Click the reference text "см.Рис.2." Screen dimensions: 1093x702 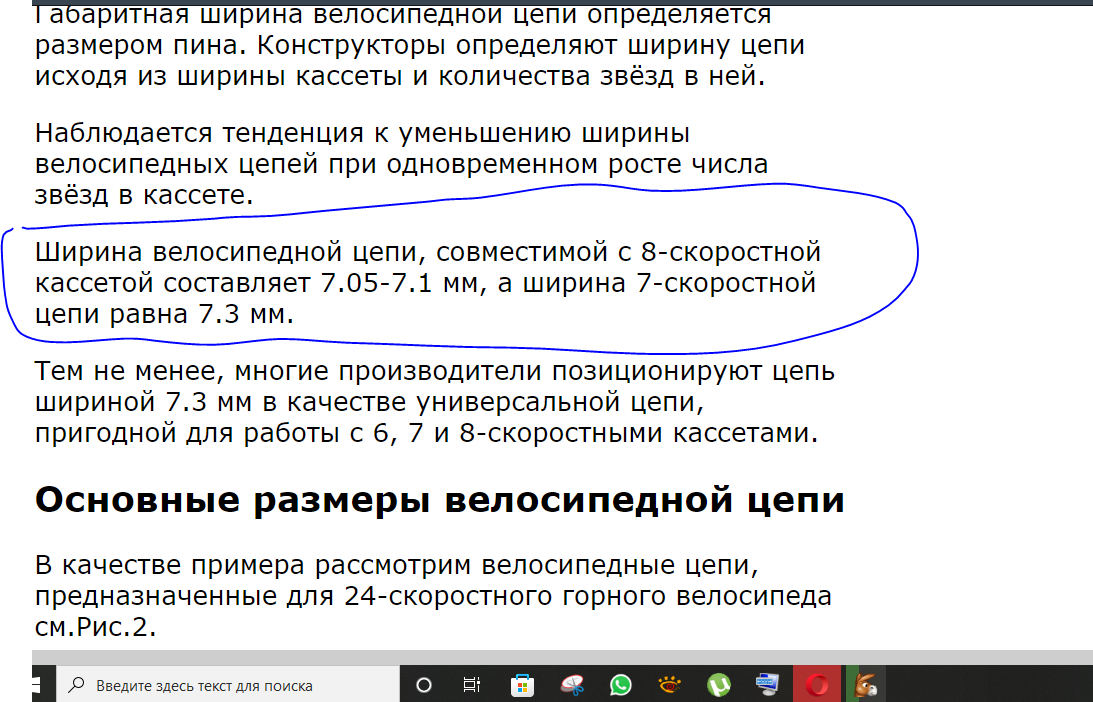coord(95,627)
